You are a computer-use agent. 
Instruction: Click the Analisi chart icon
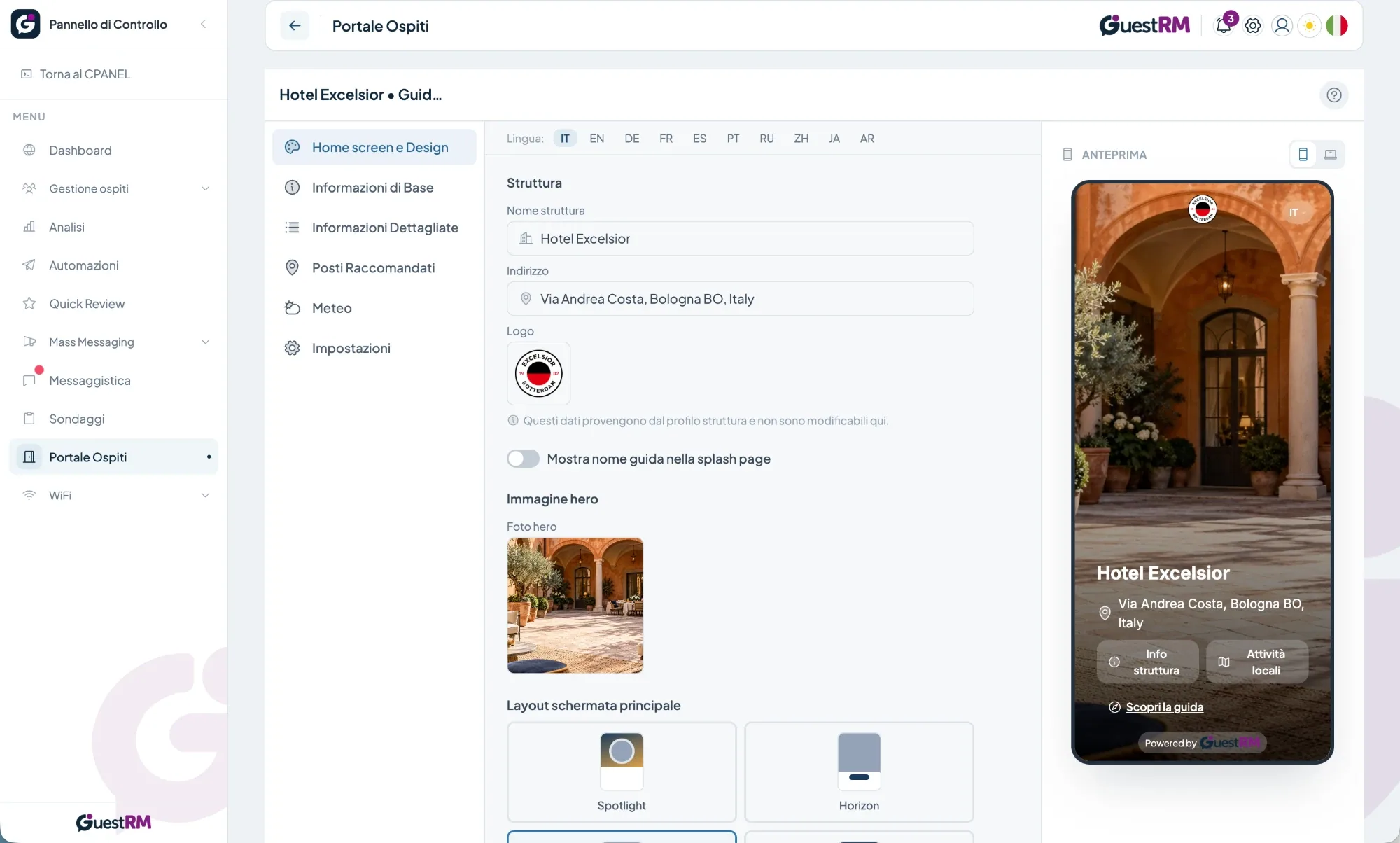pyautogui.click(x=29, y=227)
